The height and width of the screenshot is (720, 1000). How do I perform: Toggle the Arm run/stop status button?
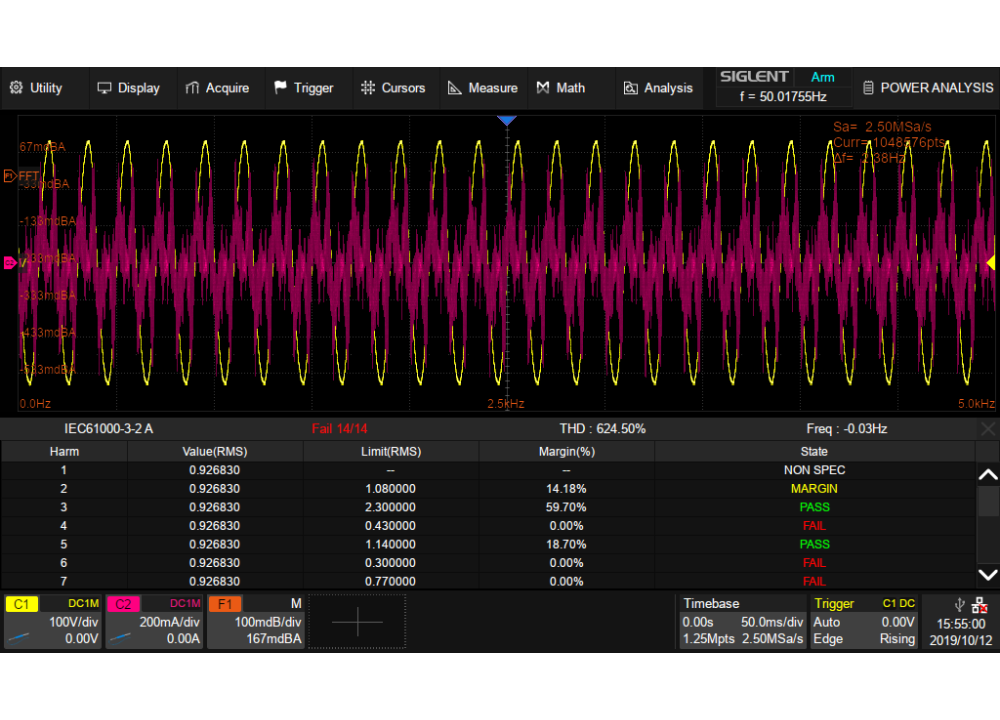822,77
